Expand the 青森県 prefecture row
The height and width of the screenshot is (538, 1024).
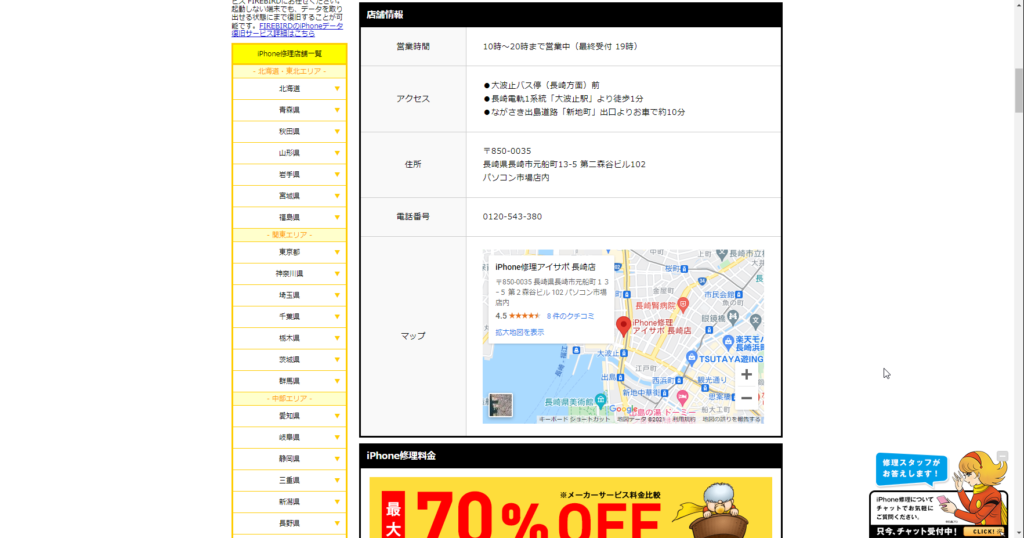click(x=289, y=110)
